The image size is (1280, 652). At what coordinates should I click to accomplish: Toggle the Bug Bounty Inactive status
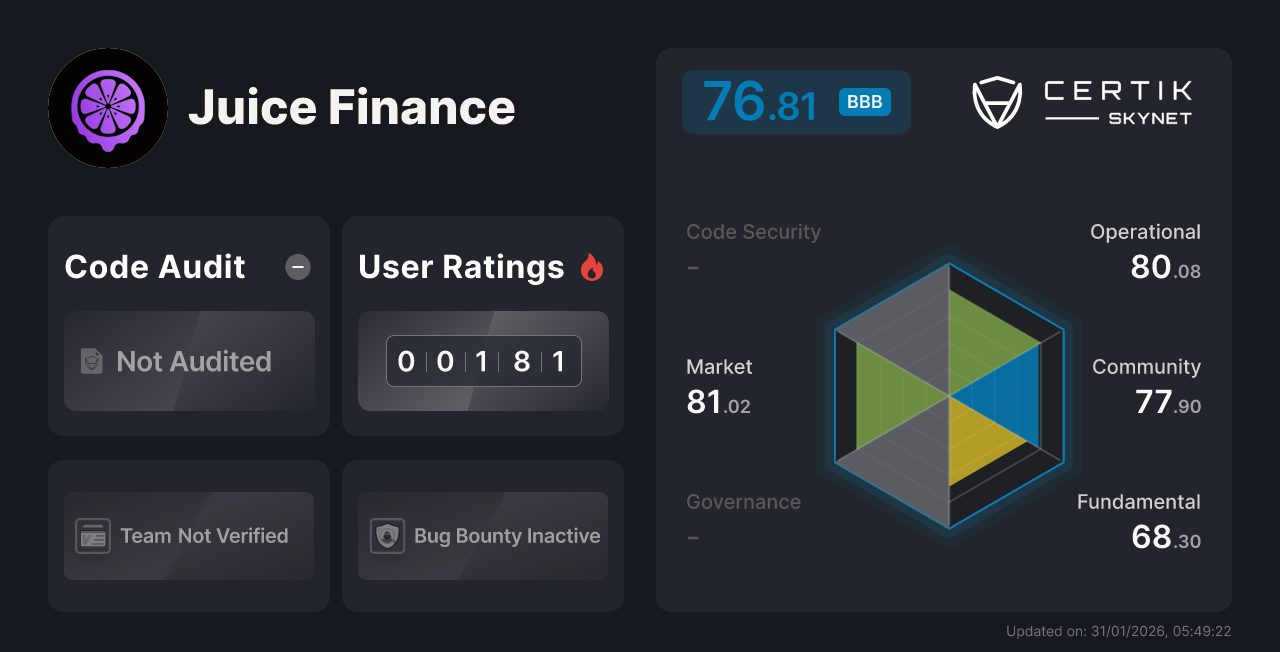point(483,536)
